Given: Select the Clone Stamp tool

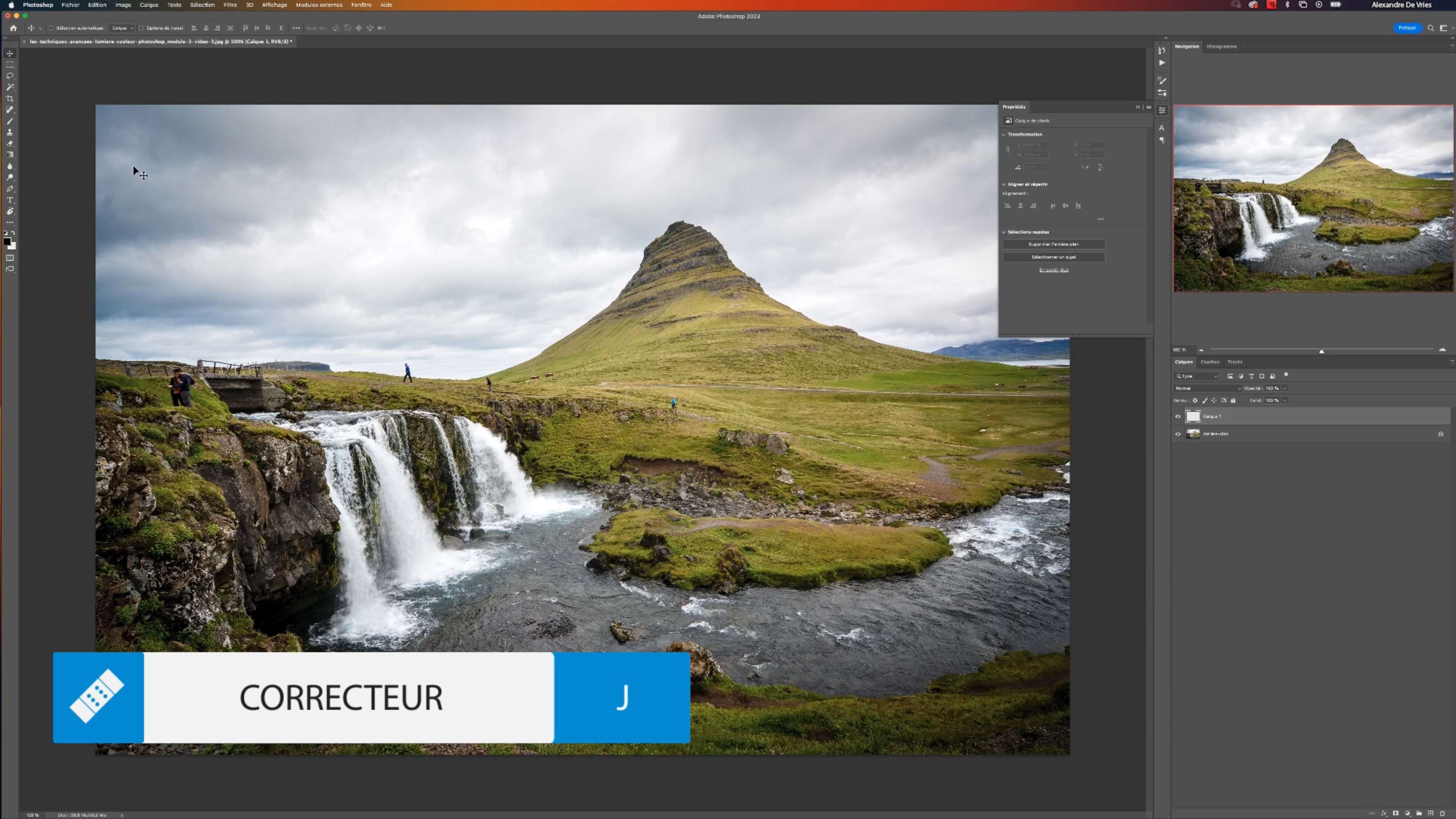Looking at the screenshot, I should (x=9, y=132).
